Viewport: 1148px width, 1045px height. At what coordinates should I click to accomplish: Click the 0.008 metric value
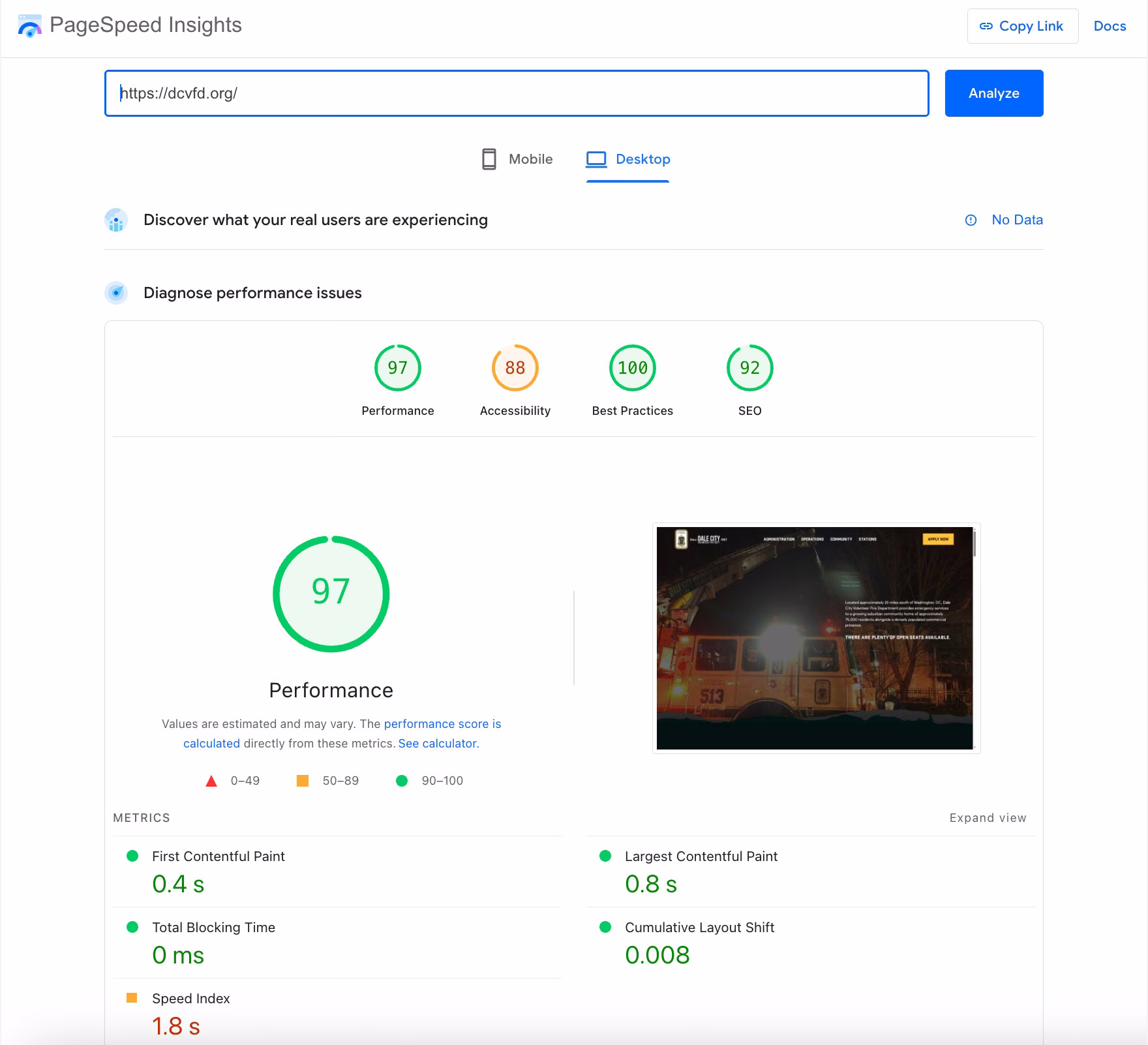pyautogui.click(x=657, y=955)
